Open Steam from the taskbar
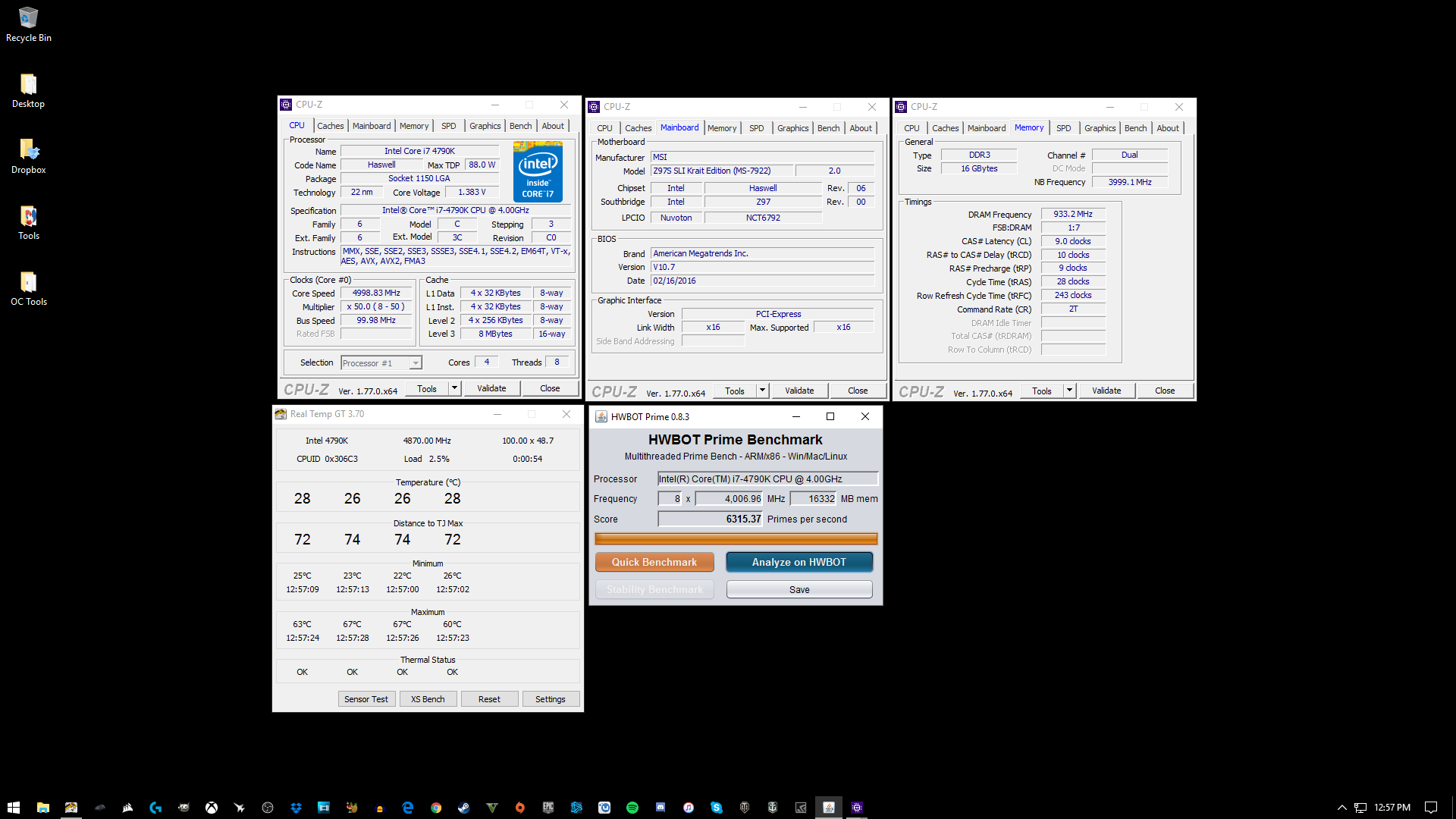Image resolution: width=1456 pixels, height=819 pixels. click(x=464, y=808)
